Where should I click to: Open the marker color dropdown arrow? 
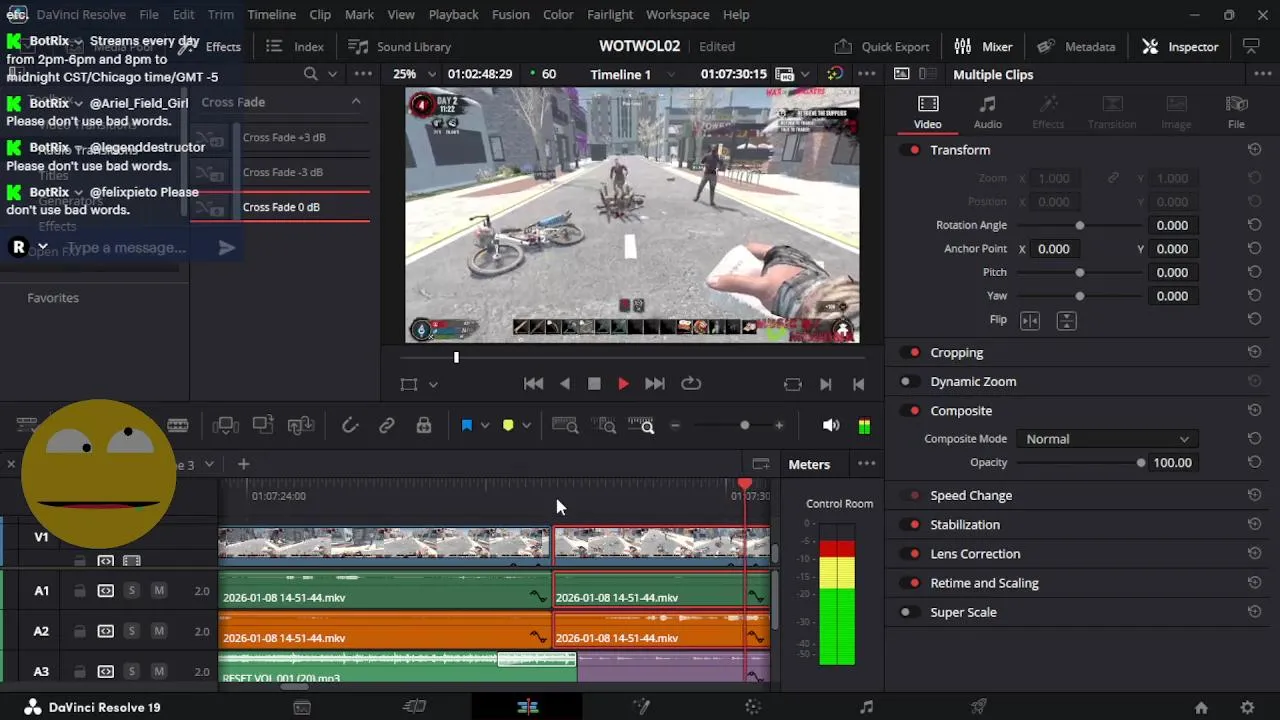click(526, 426)
